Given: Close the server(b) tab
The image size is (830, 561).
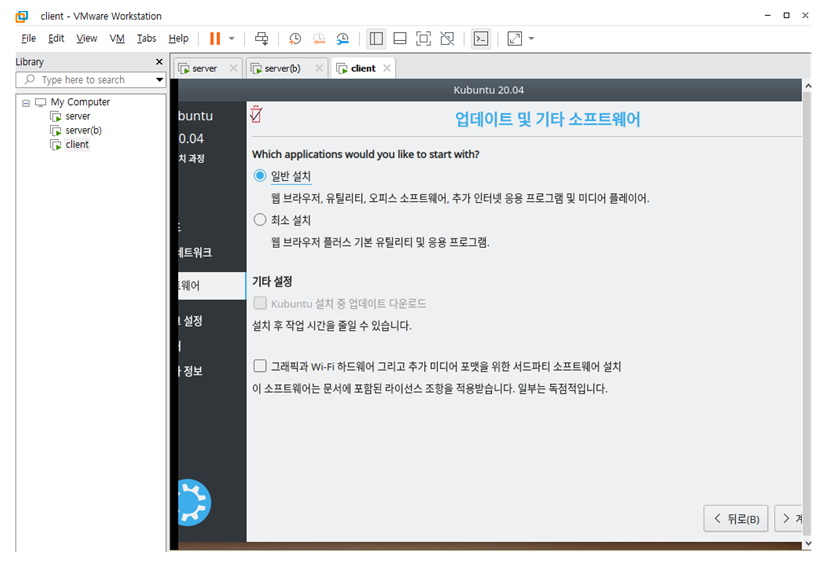Looking at the screenshot, I should tap(319, 68).
